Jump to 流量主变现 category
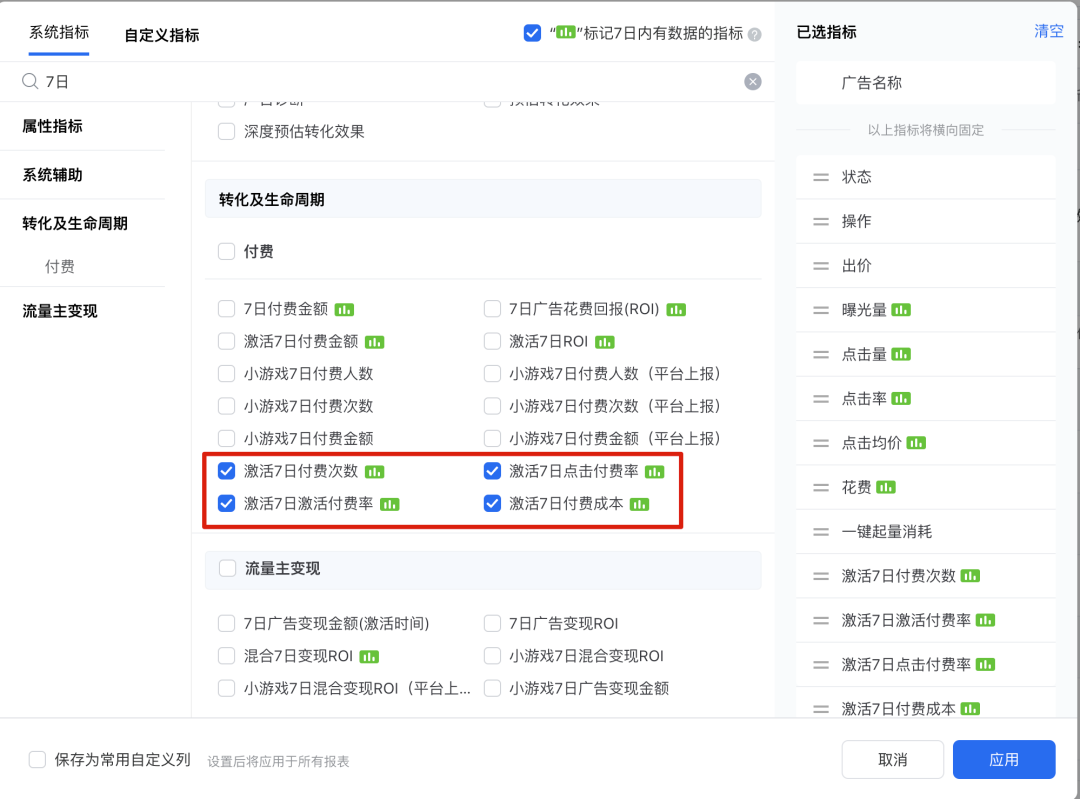The image size is (1080, 799). pos(60,311)
